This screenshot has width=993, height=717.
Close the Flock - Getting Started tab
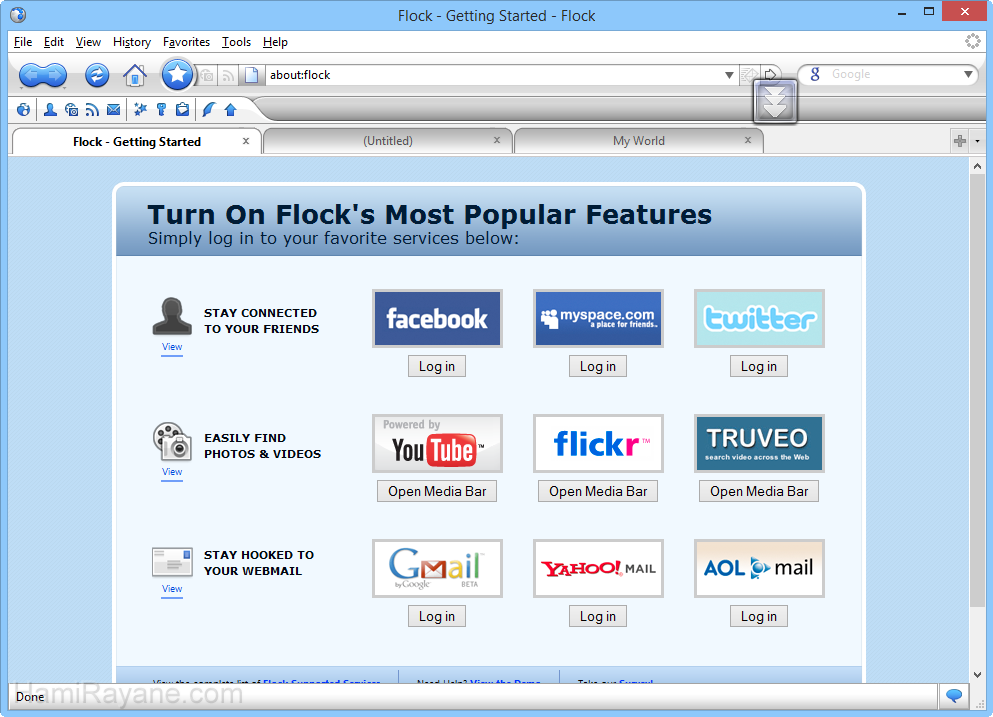pos(246,141)
